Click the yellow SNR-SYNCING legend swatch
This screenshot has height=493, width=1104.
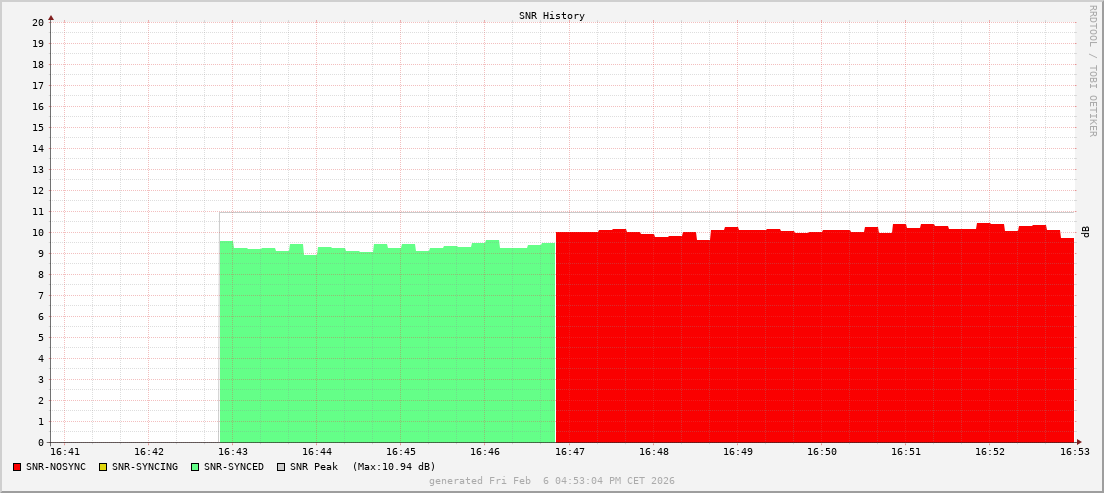pos(103,467)
